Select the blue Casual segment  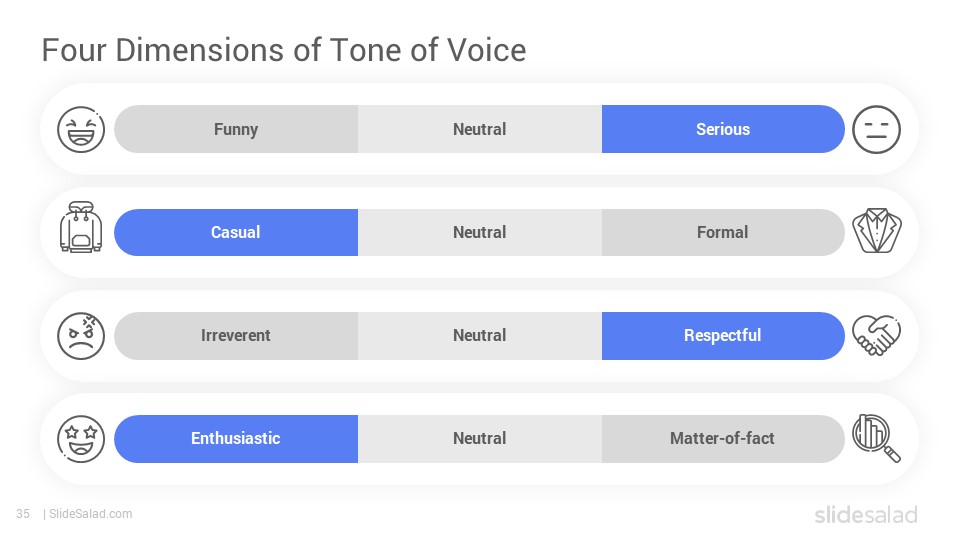point(236,233)
